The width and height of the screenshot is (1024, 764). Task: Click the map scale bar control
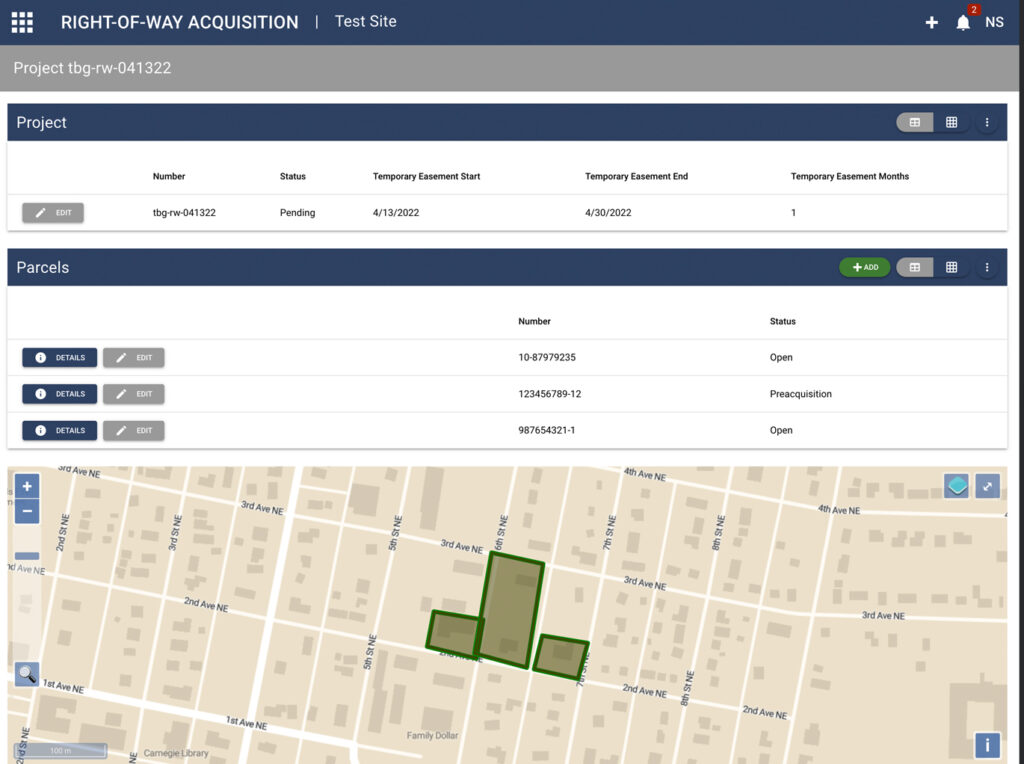61,750
